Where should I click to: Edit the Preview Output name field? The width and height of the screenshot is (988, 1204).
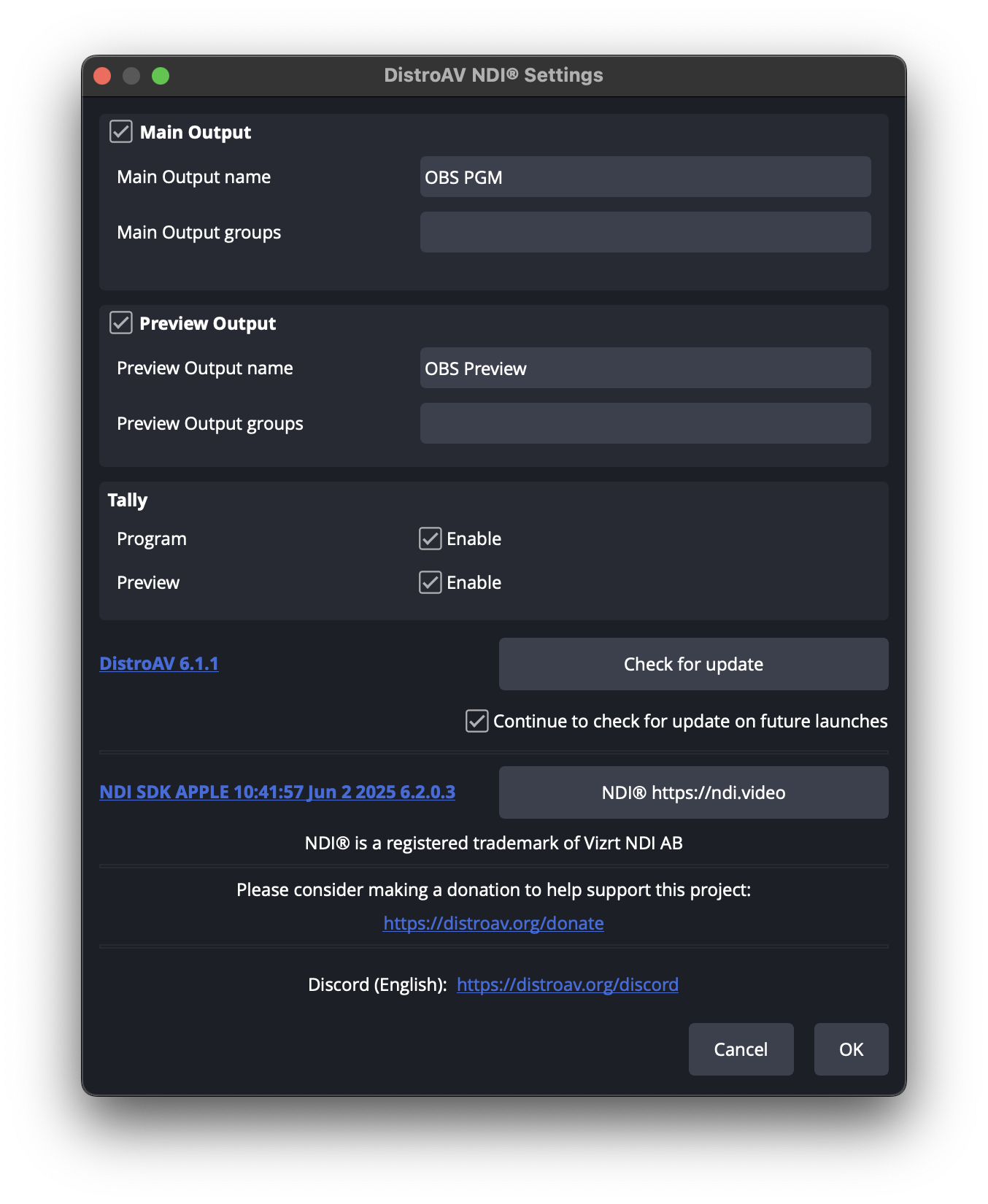645,368
